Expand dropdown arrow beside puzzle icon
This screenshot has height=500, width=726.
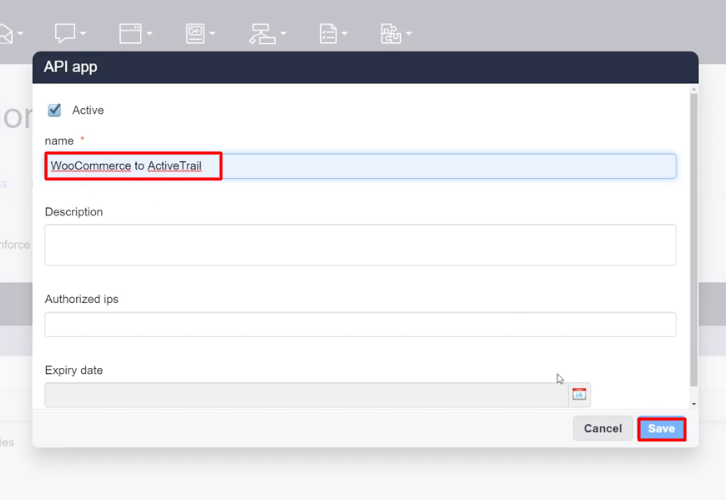pyautogui.click(x=408, y=33)
